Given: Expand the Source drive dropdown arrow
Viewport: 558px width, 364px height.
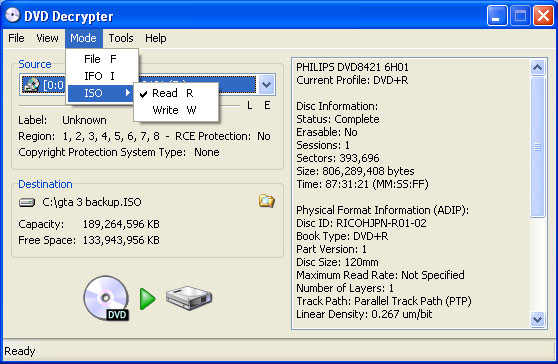Looking at the screenshot, I should pos(267,85).
